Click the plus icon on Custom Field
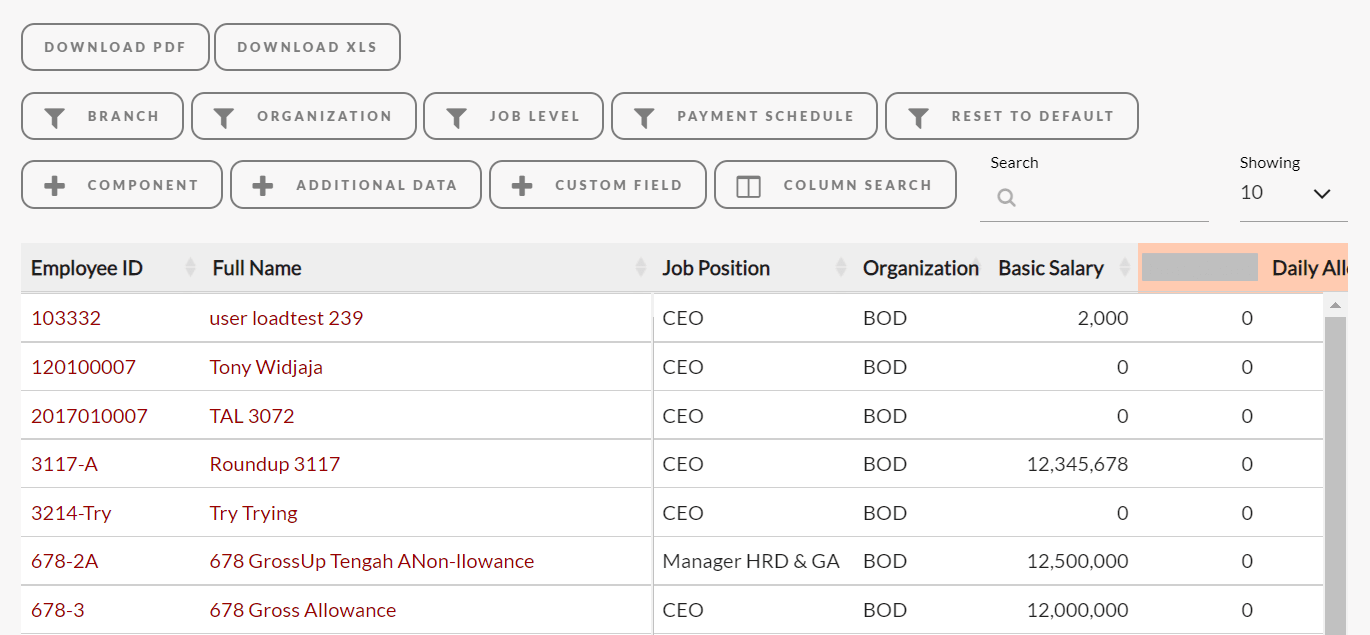 pos(522,186)
